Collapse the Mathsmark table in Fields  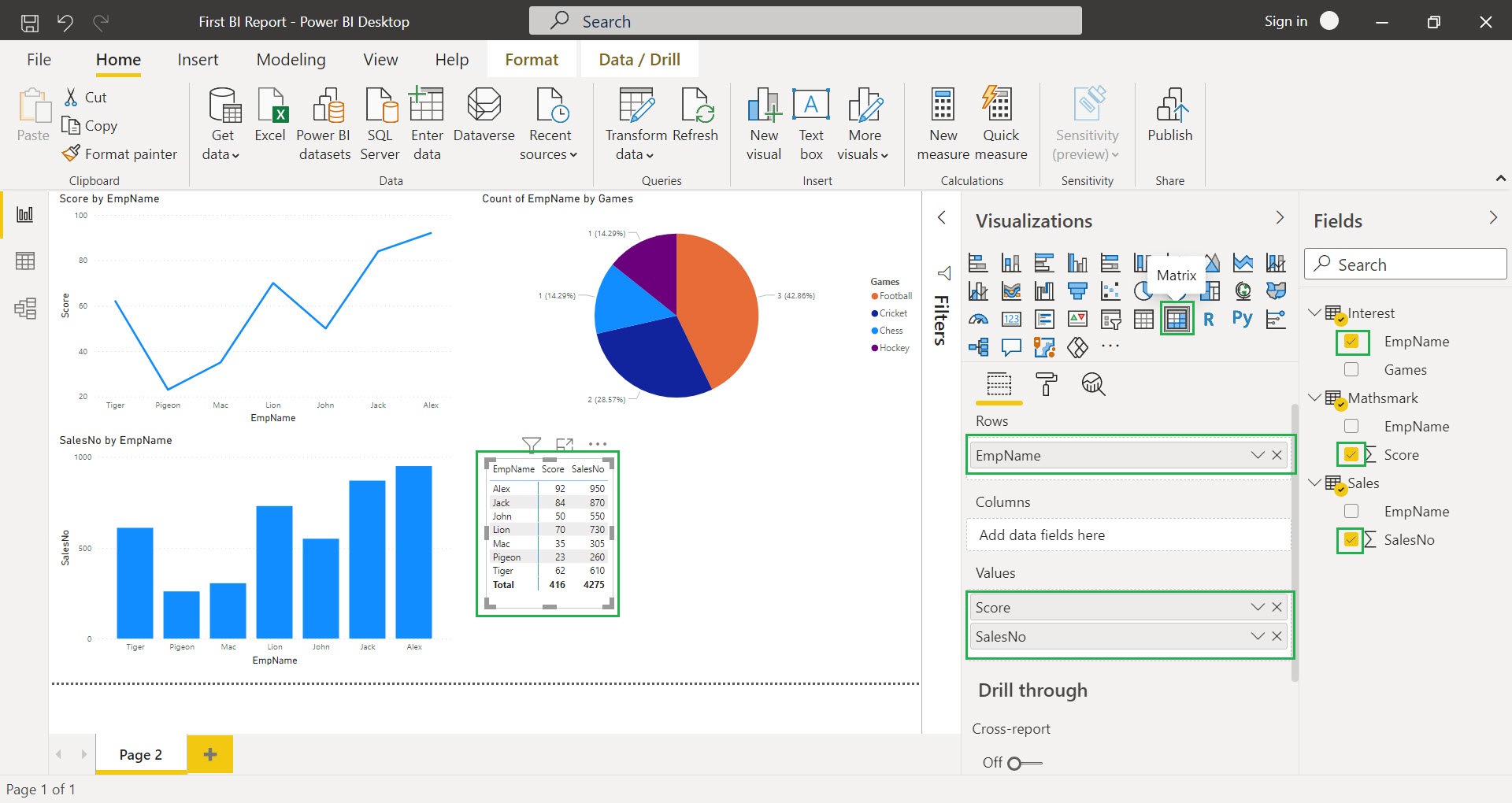pos(1314,398)
